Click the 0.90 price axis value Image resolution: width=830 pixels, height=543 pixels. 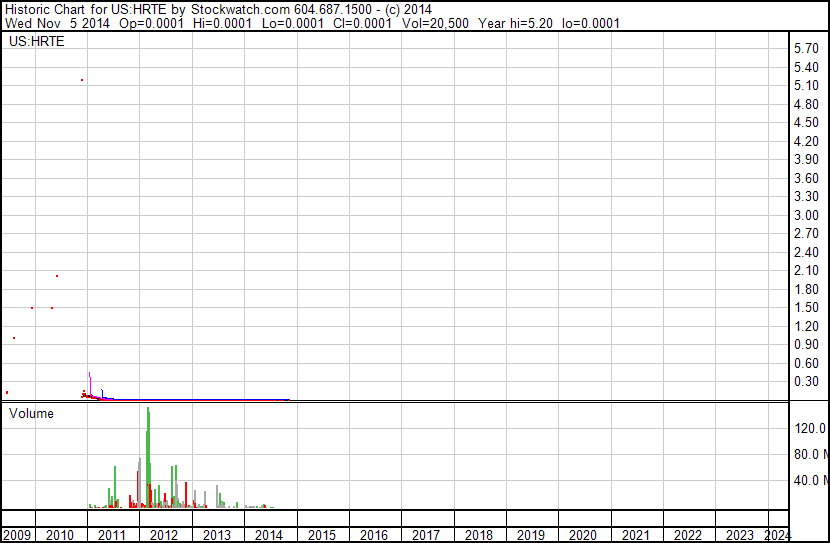(x=806, y=345)
